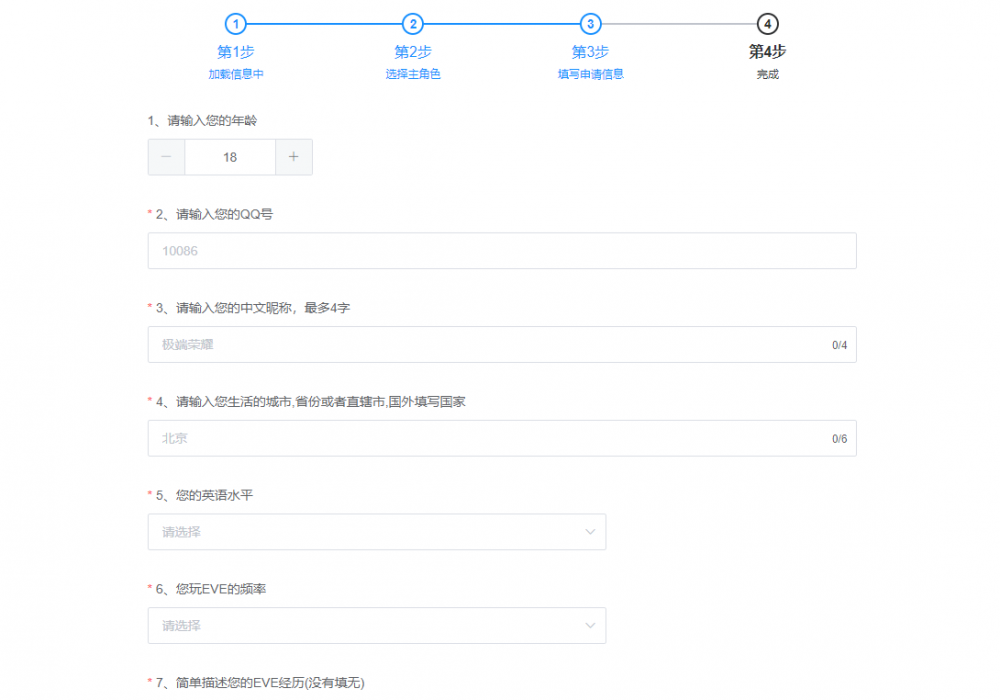The image size is (1000, 700).
Task: Click the chevron arrow in EVE频率 dropdown
Action: pyautogui.click(x=590, y=626)
